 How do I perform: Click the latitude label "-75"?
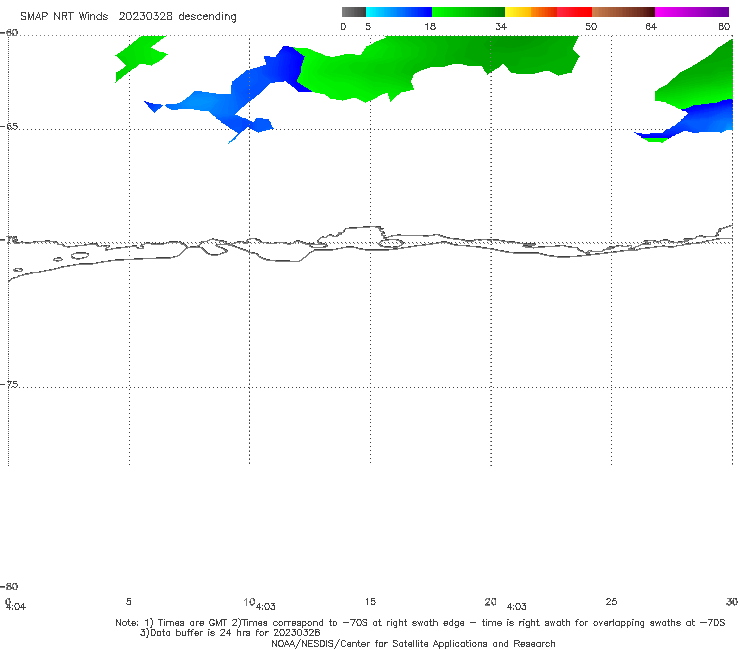[9, 384]
